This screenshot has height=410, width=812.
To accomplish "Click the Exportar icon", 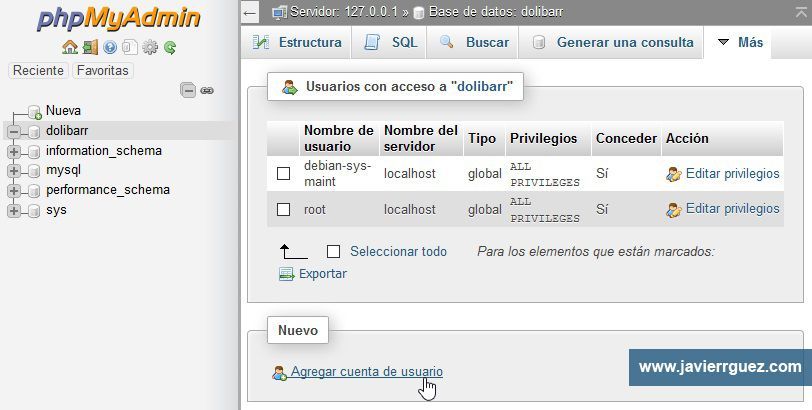I will coord(286,274).
